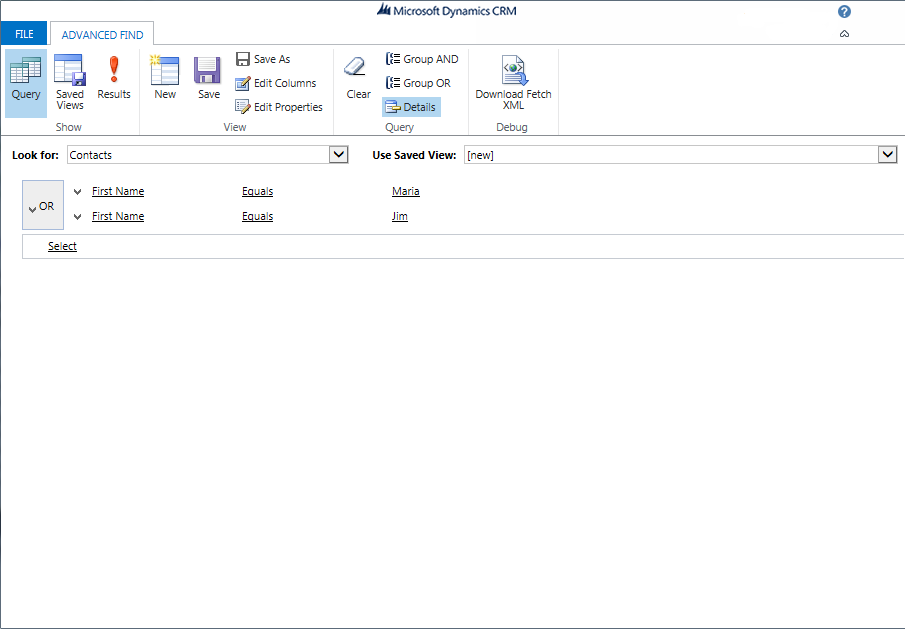Run the query with Results
The width and height of the screenshot is (905, 629).
[x=114, y=78]
